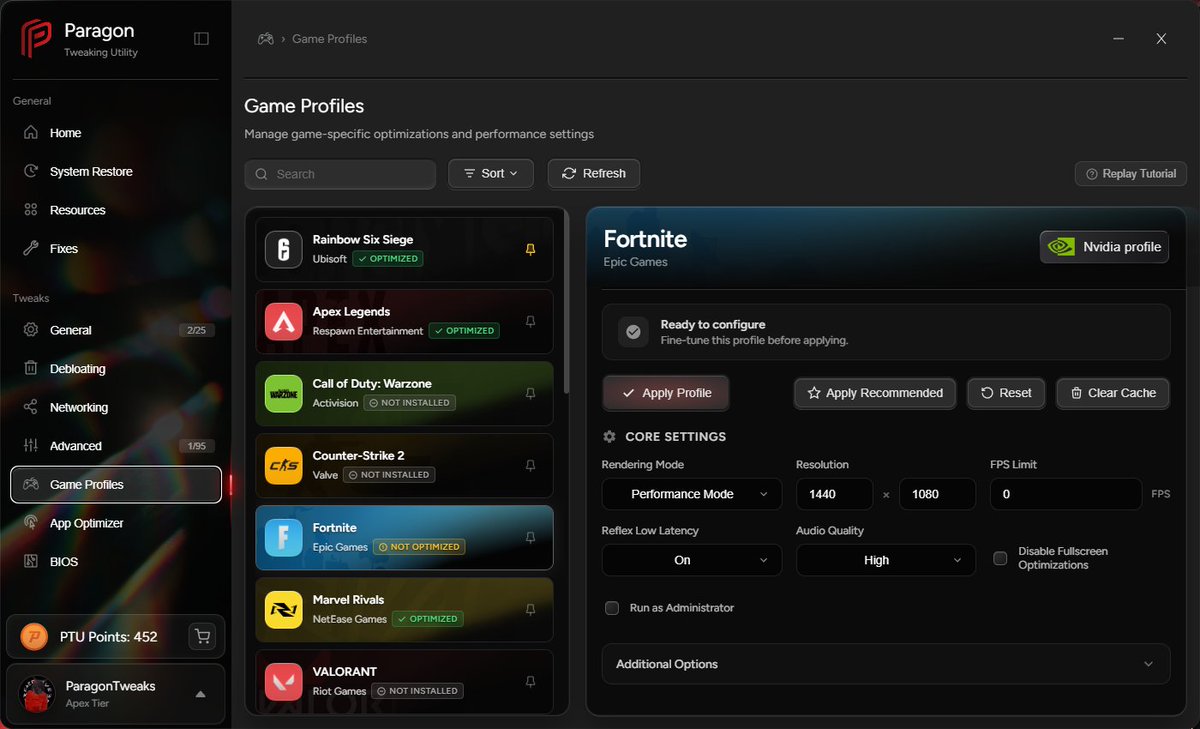The image size is (1200, 729).
Task: Open the BIOS section
Action: click(x=116, y=562)
